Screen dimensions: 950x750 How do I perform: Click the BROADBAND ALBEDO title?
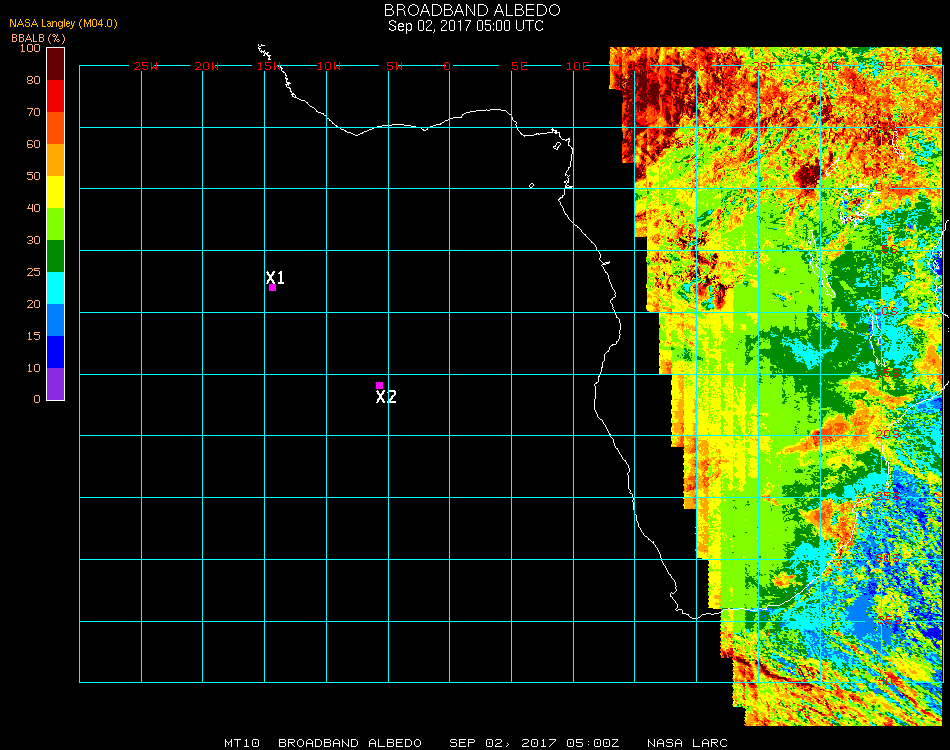(x=465, y=10)
